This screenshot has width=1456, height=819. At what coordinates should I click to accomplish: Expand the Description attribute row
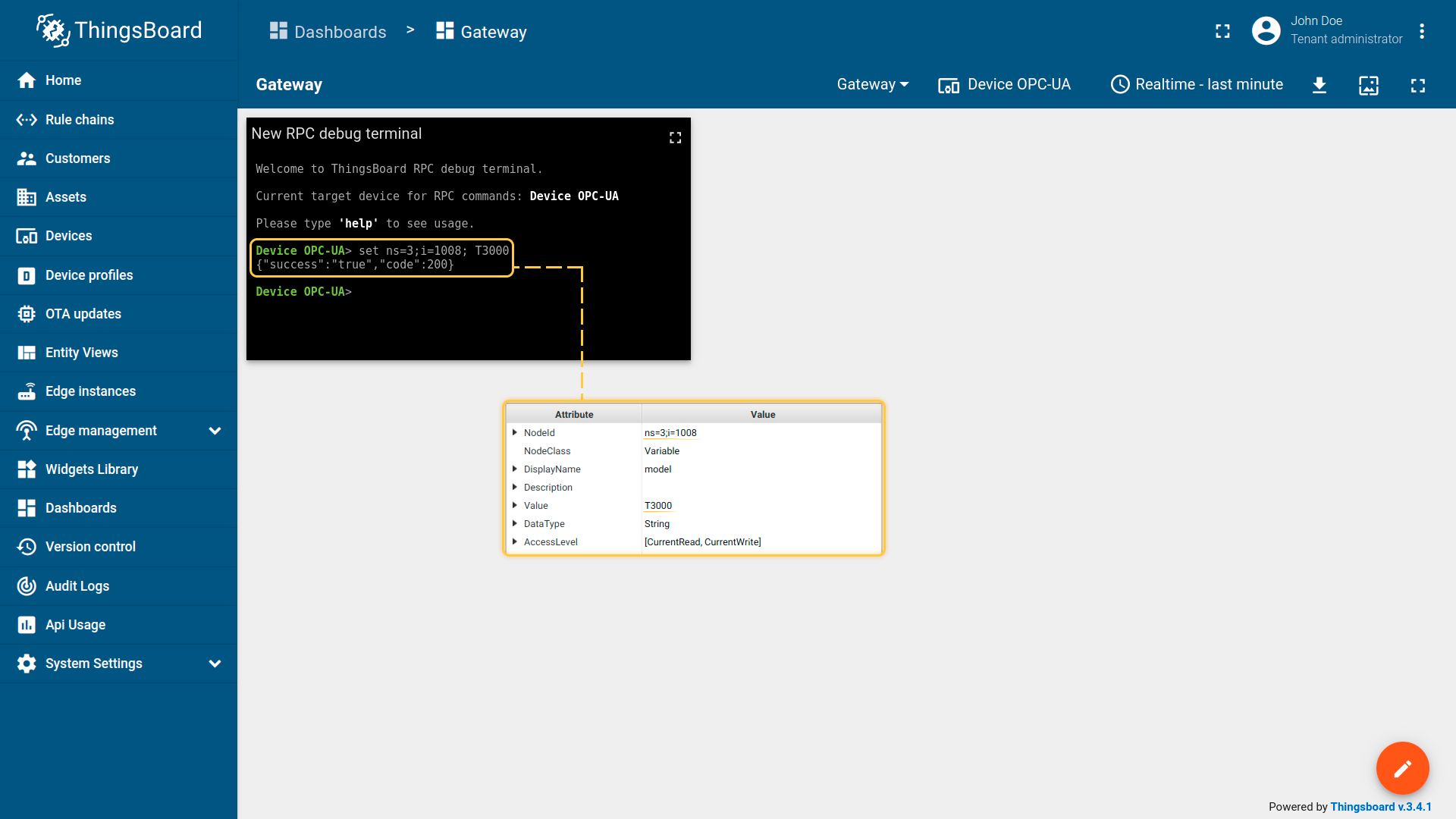[515, 487]
